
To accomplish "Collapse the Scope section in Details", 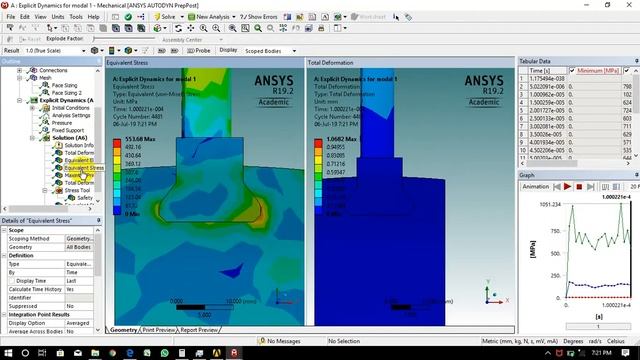I will [4, 230].
